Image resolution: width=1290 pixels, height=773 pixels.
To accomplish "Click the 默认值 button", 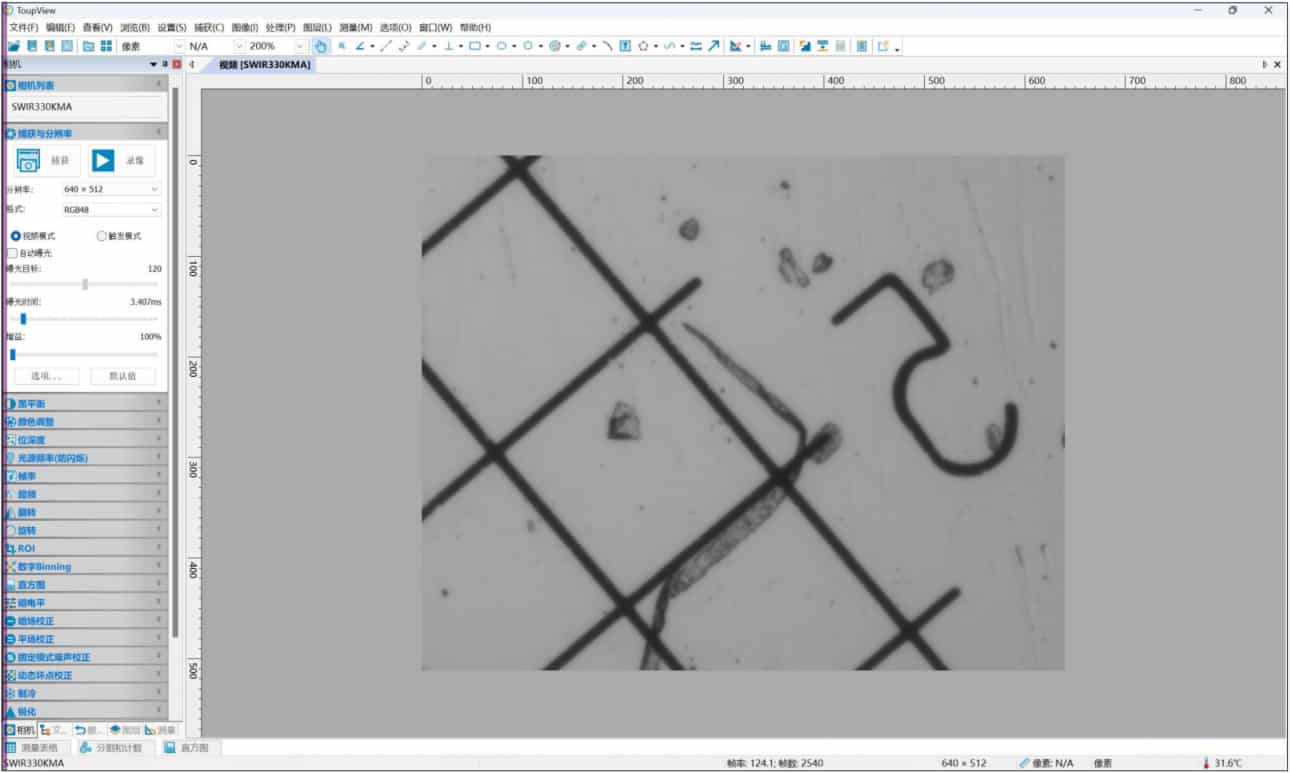I will pyautogui.click(x=123, y=376).
